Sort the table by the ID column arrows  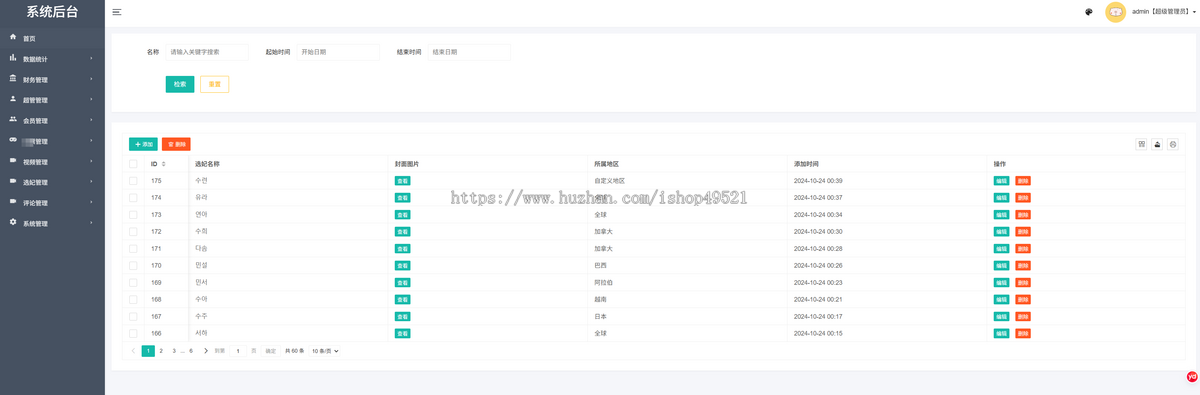[164, 163]
